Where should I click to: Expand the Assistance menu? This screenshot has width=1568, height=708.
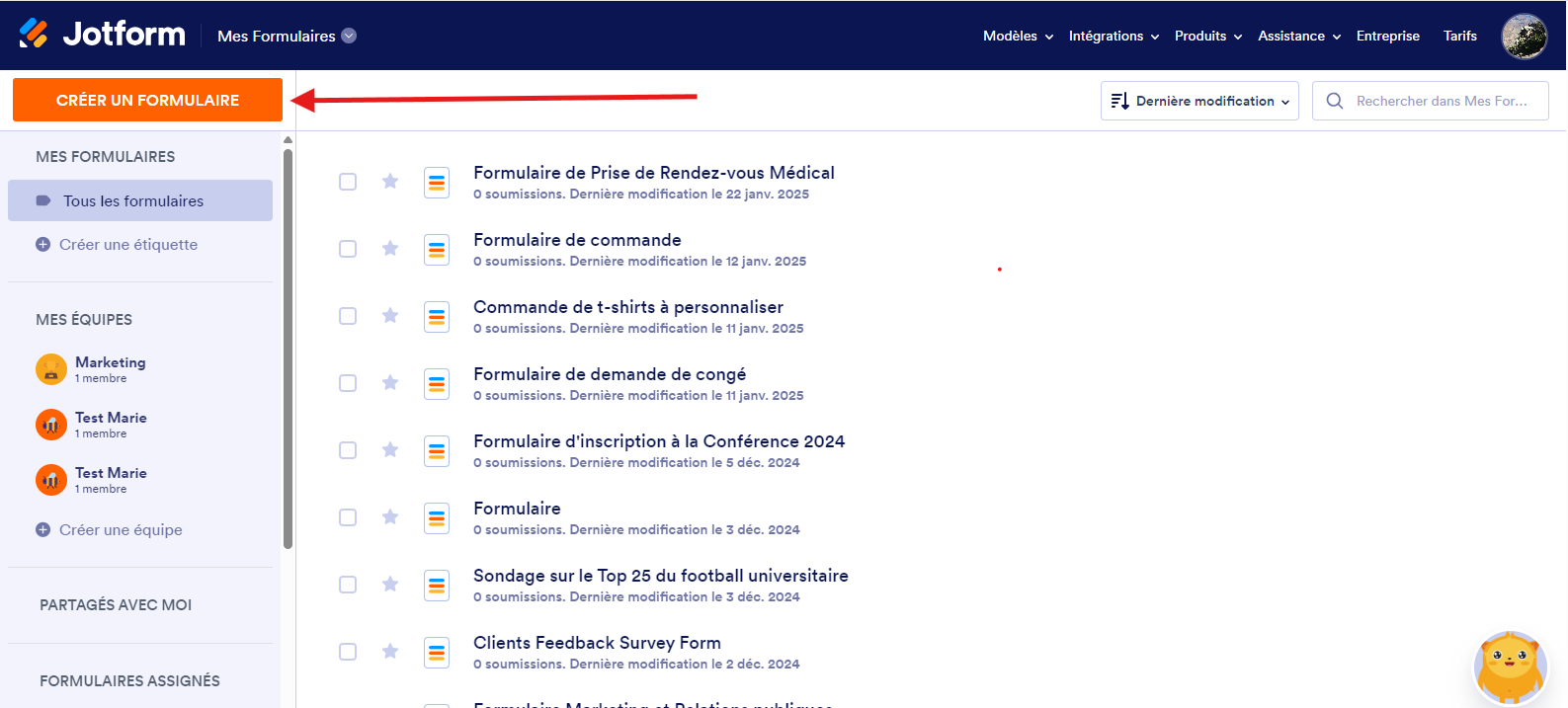pos(1299,36)
